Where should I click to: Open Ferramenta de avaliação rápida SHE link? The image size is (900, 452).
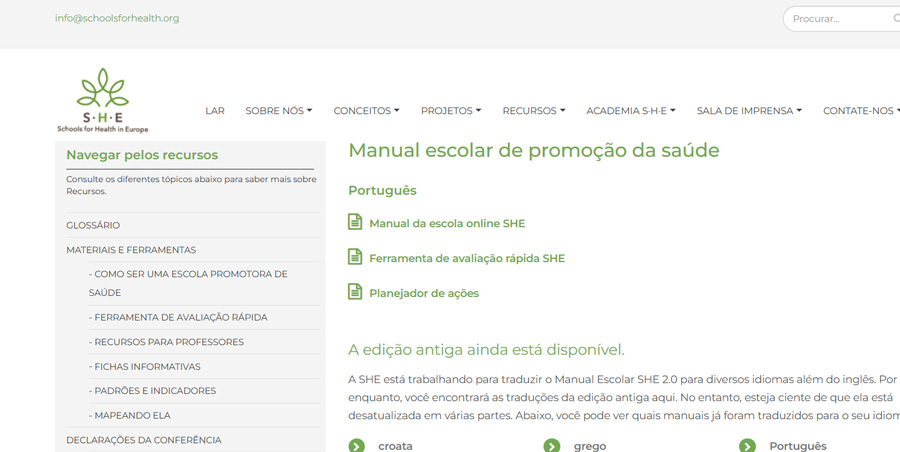467,258
